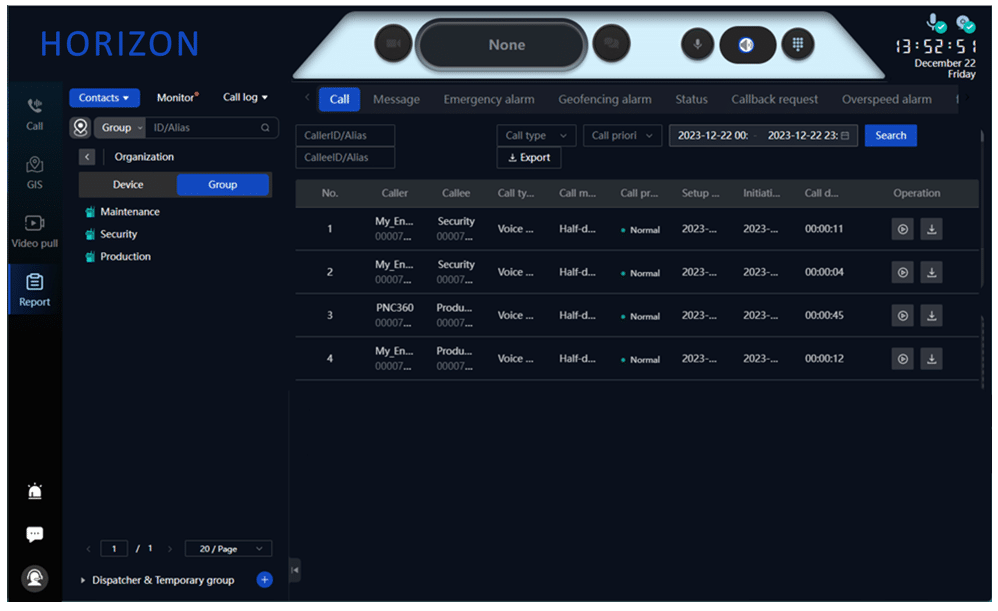Switch the organization list to Device

click(128, 185)
